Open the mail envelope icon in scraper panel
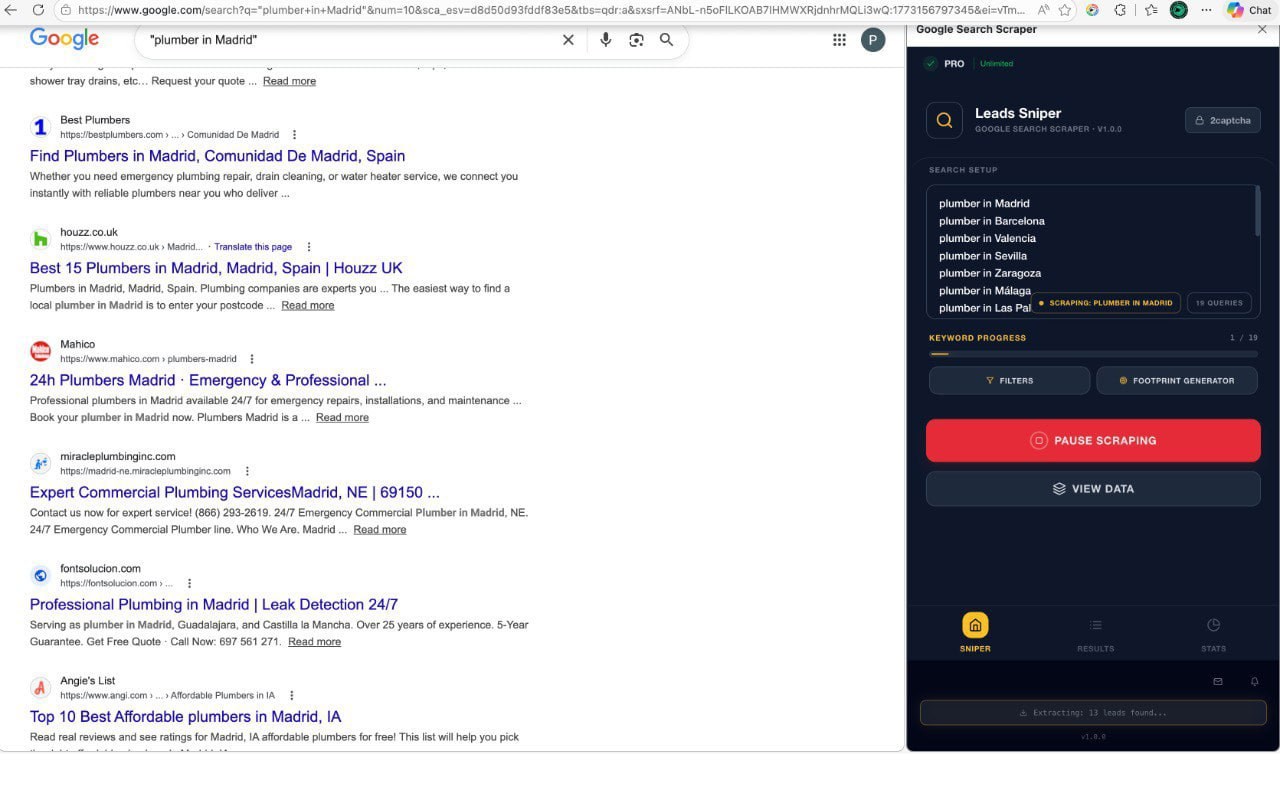 pos(1218,681)
